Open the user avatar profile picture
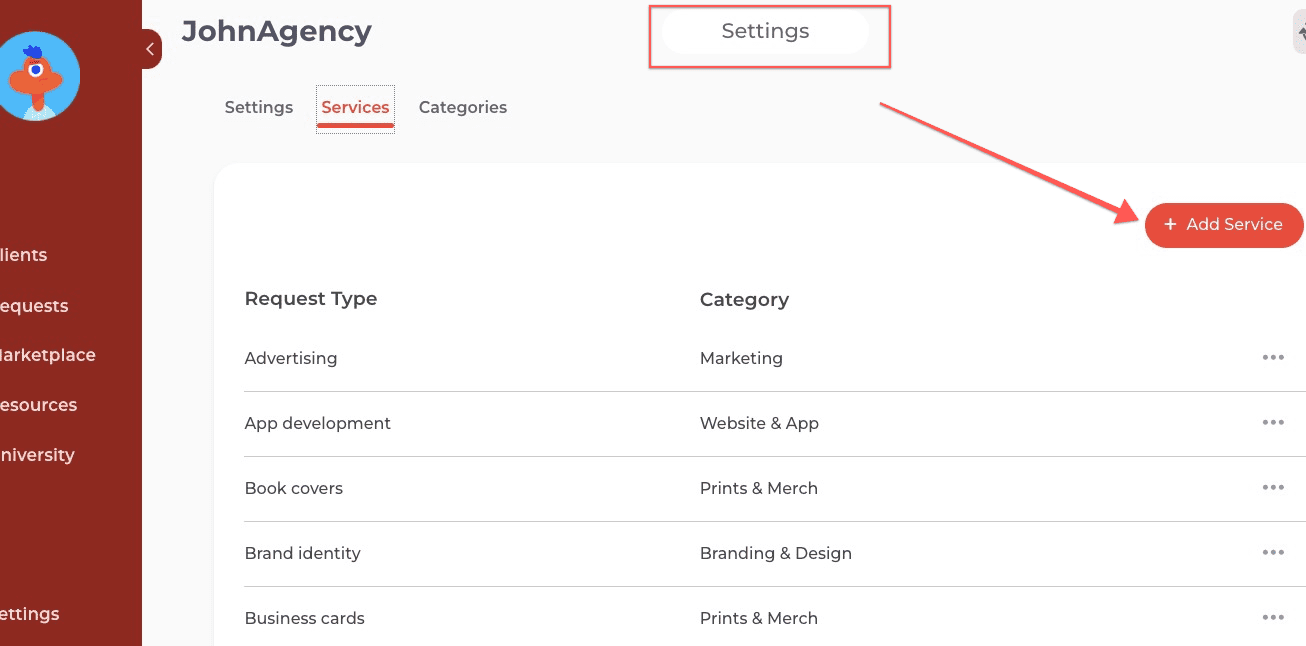The width and height of the screenshot is (1306, 646). click(x=38, y=76)
